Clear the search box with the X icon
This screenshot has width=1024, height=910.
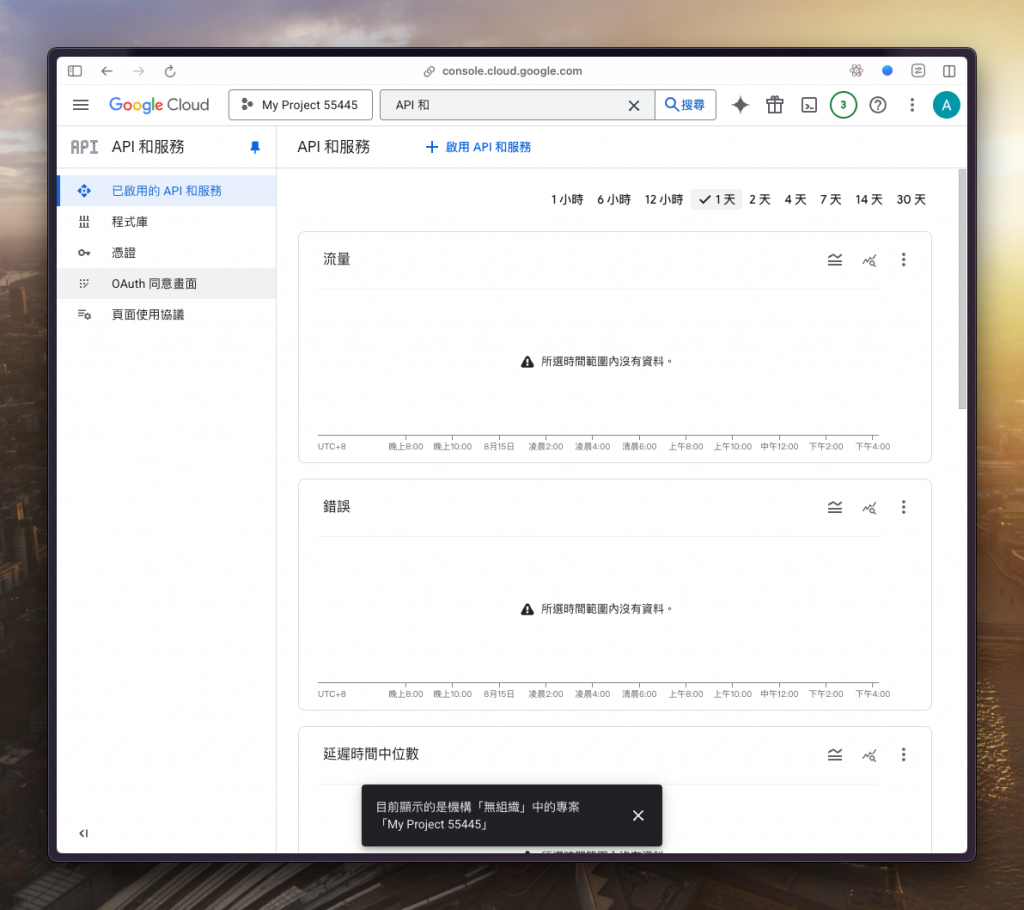pos(633,105)
